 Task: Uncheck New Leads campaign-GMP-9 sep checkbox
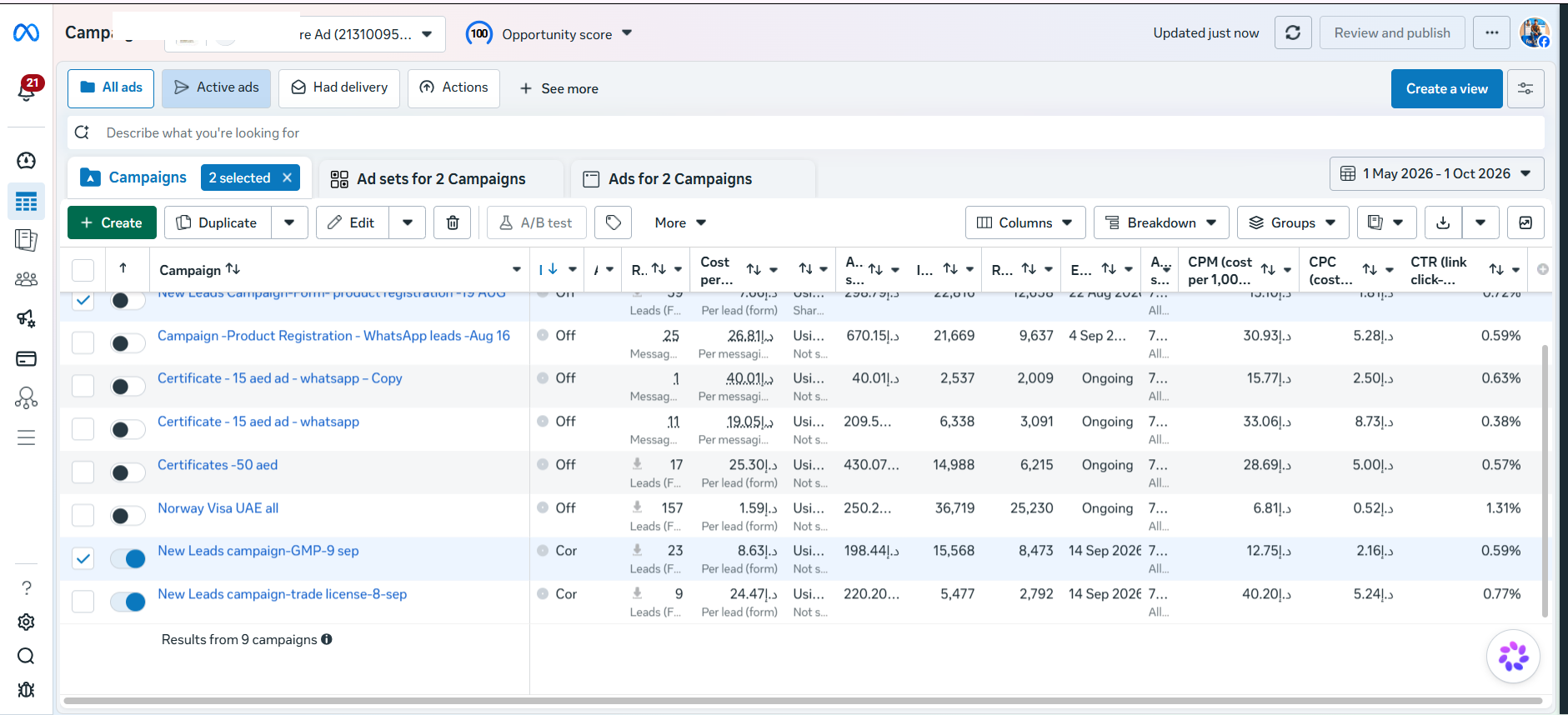tap(83, 558)
